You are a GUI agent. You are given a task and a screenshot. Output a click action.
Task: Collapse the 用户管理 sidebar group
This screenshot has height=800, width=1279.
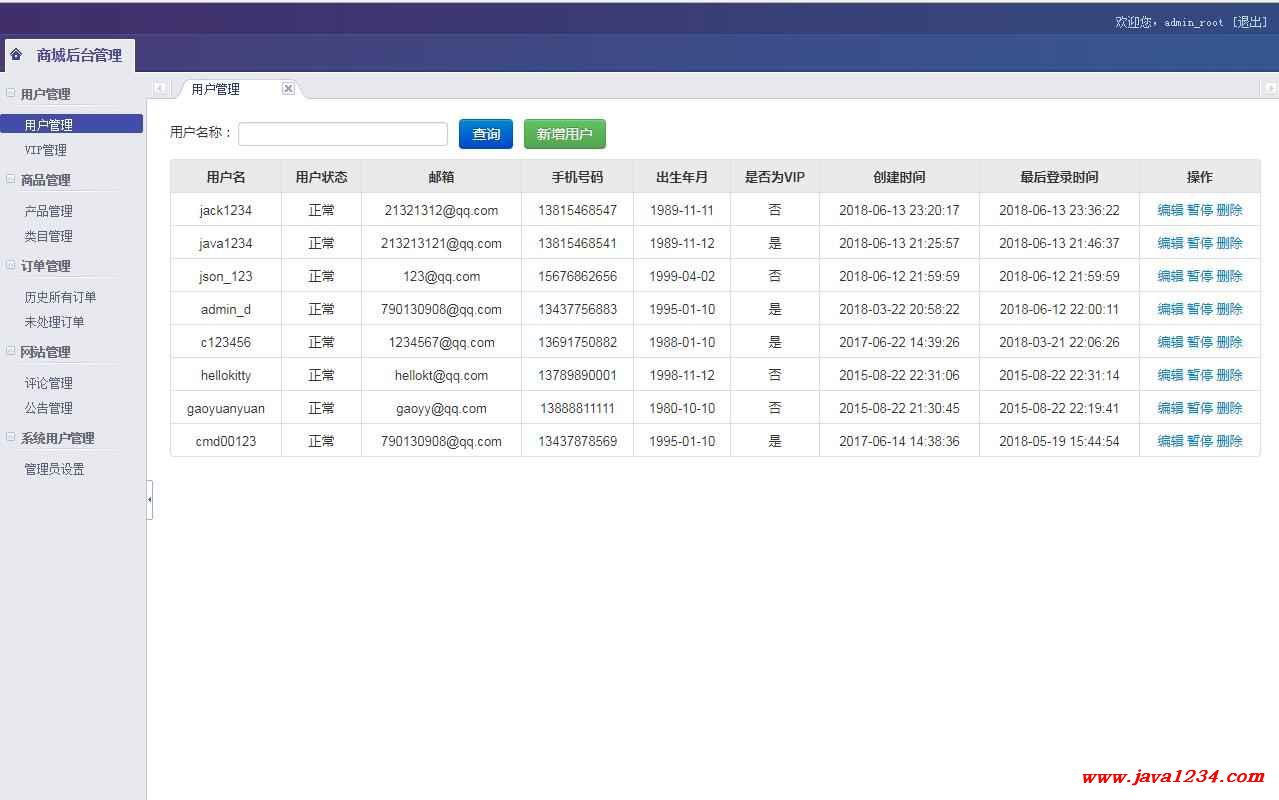(x=11, y=93)
